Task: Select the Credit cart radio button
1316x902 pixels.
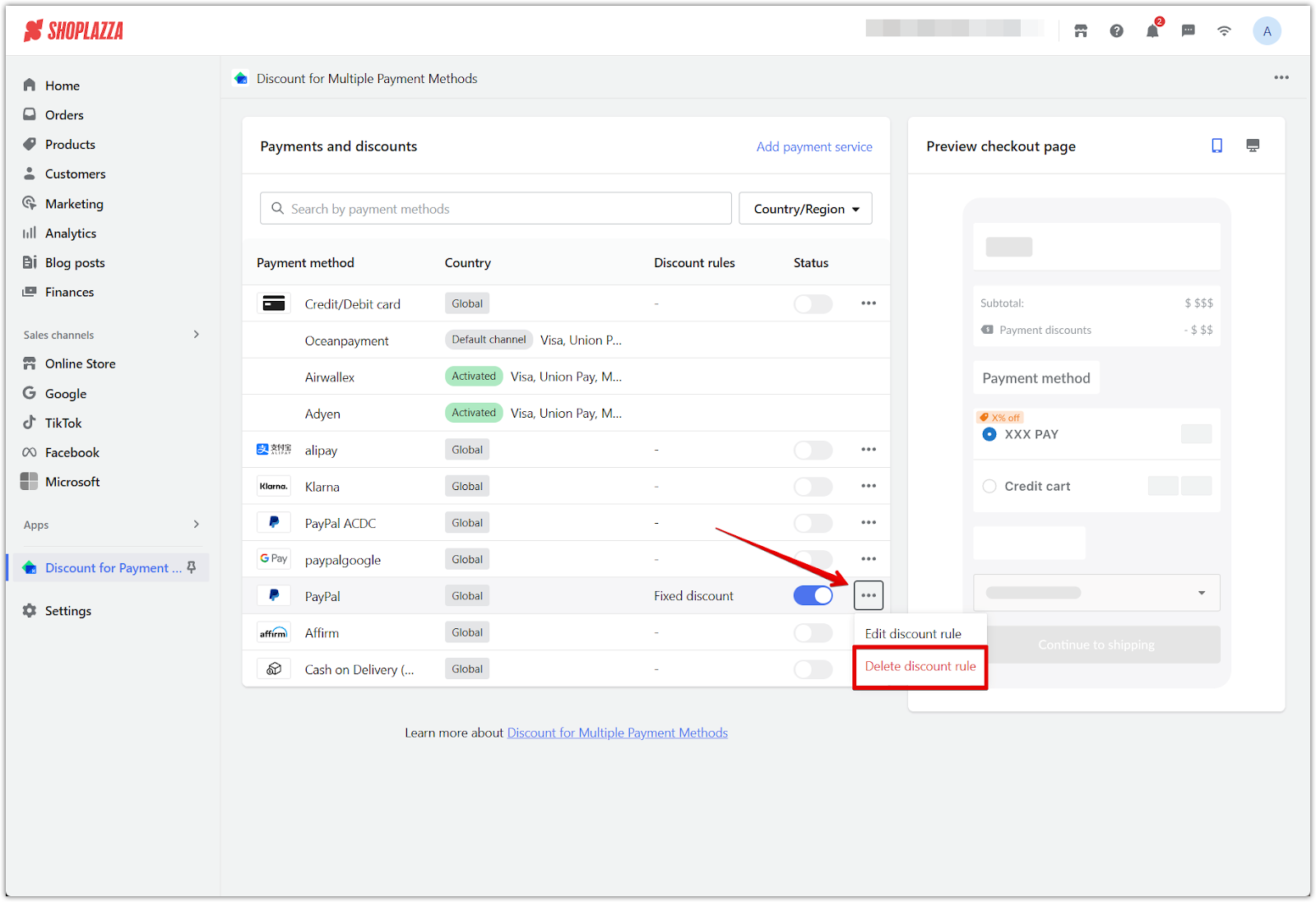Action: [x=989, y=486]
